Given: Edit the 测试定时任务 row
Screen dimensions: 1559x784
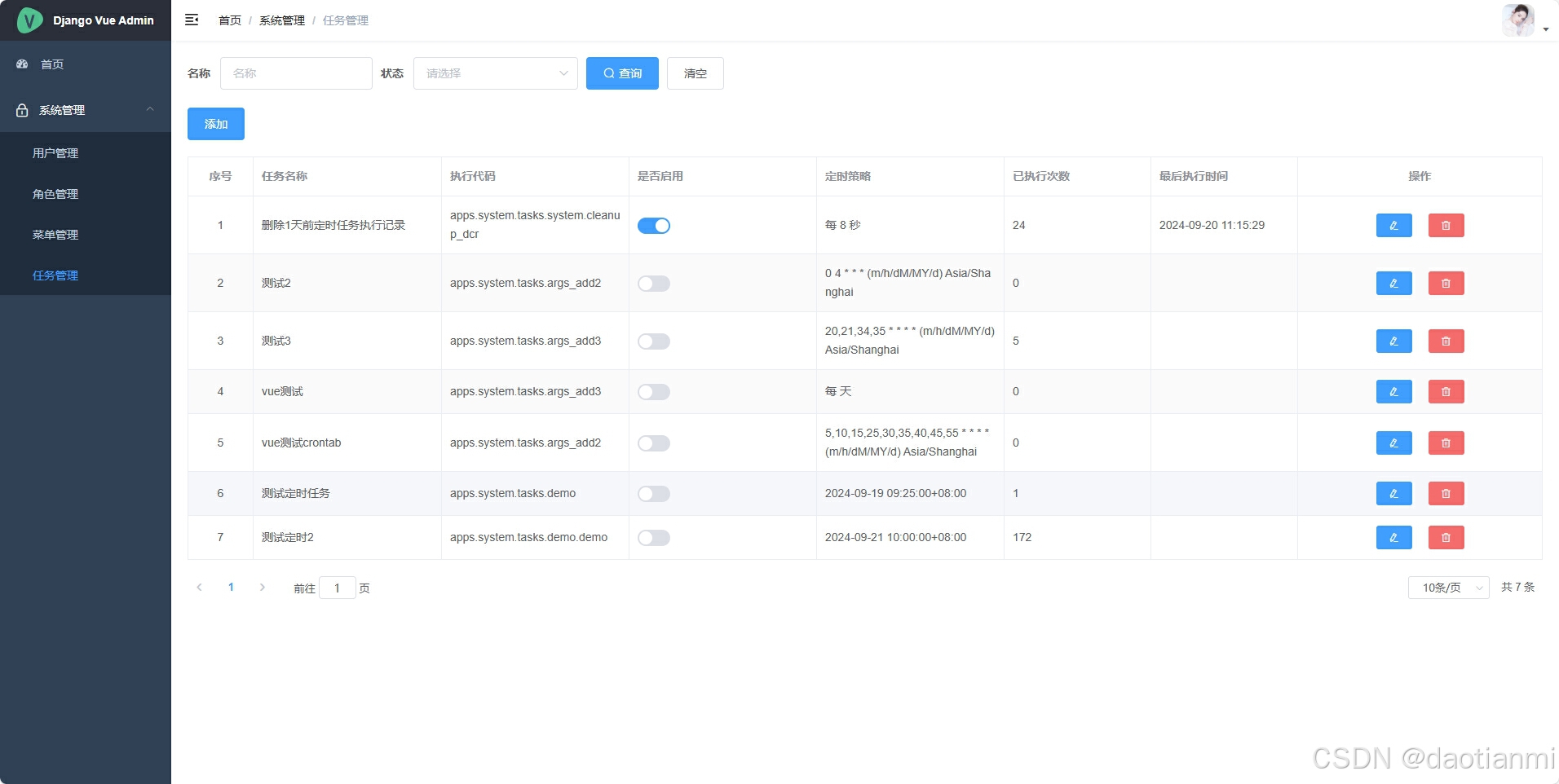Looking at the screenshot, I should (x=1393, y=493).
